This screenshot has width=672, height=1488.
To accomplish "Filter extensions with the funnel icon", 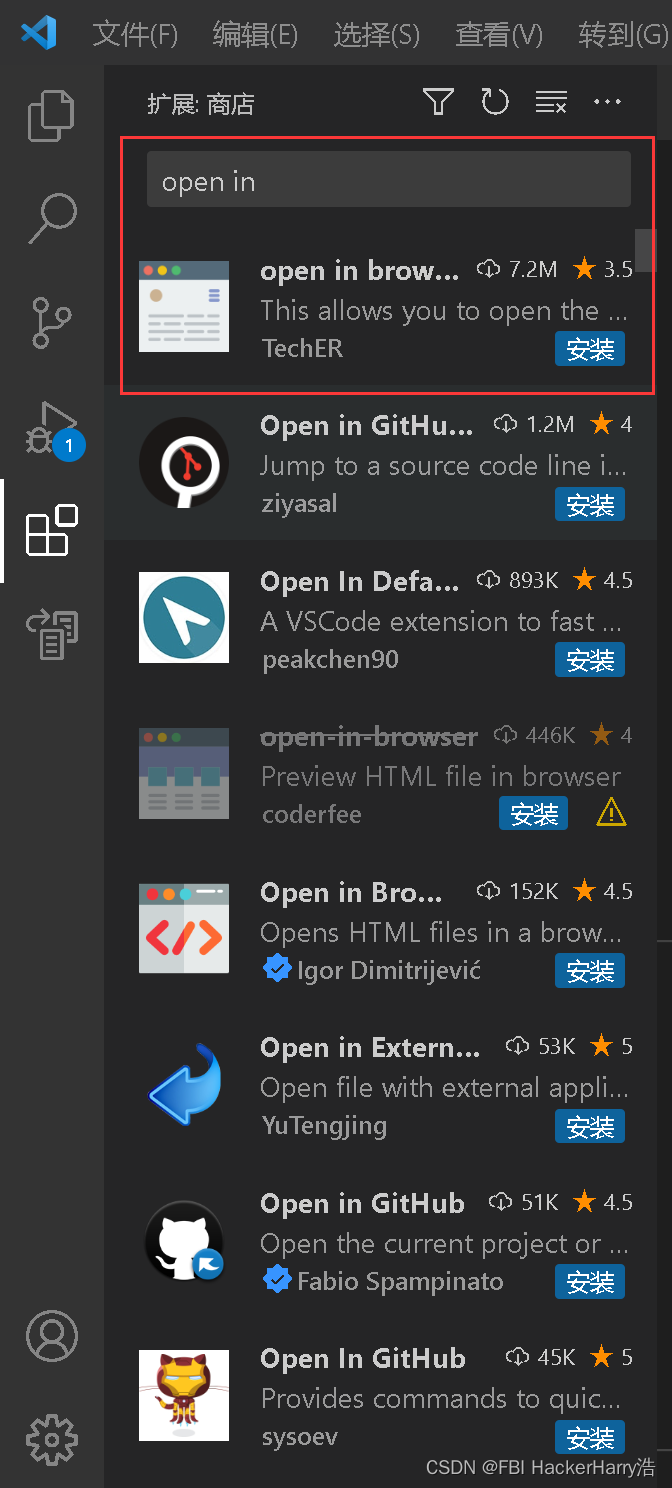I will click(x=438, y=101).
